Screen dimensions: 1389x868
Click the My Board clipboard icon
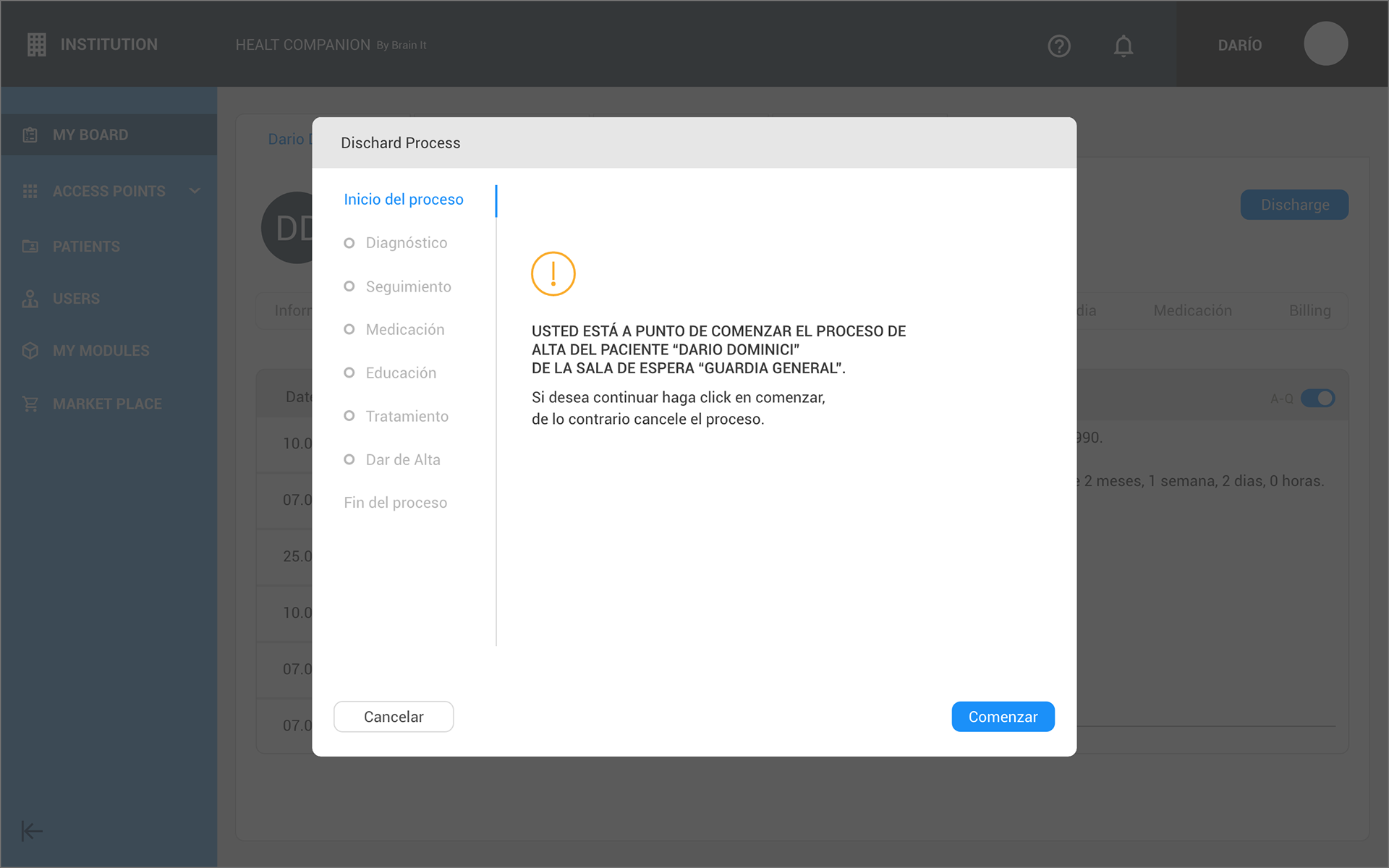(30, 135)
